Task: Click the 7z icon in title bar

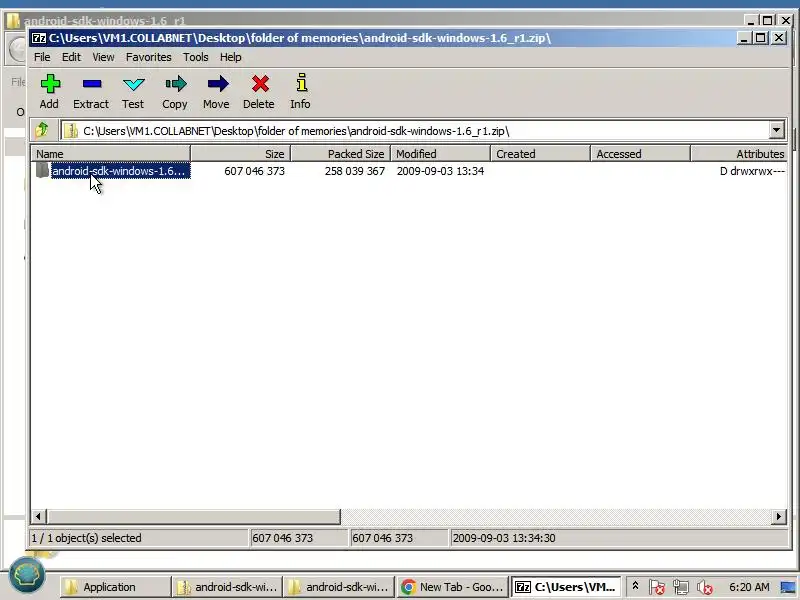Action: (39, 38)
